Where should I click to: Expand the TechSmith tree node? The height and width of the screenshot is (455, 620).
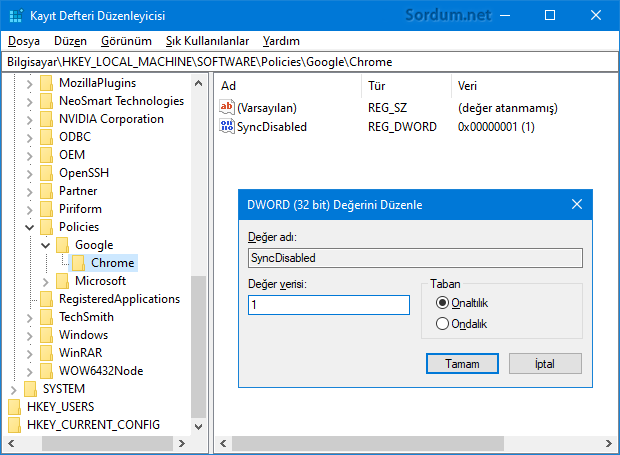tap(30, 317)
